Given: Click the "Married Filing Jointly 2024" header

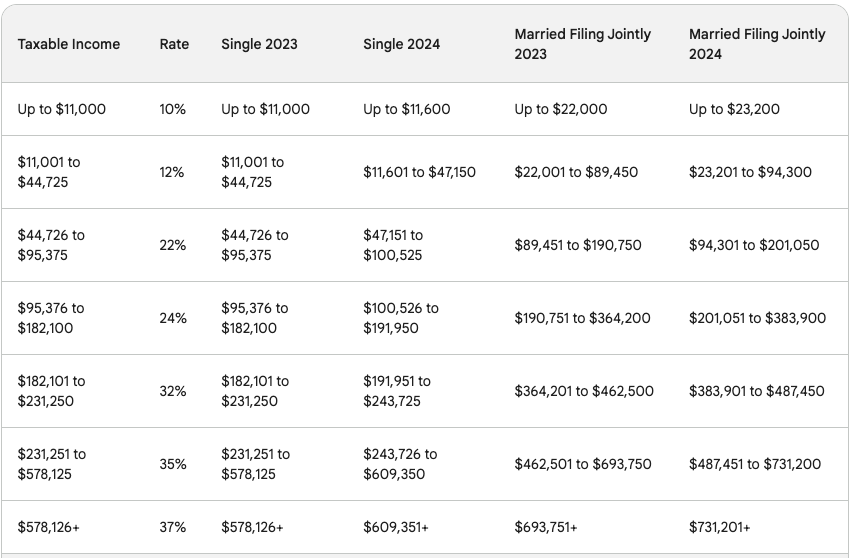Looking at the screenshot, I should click(x=757, y=44).
